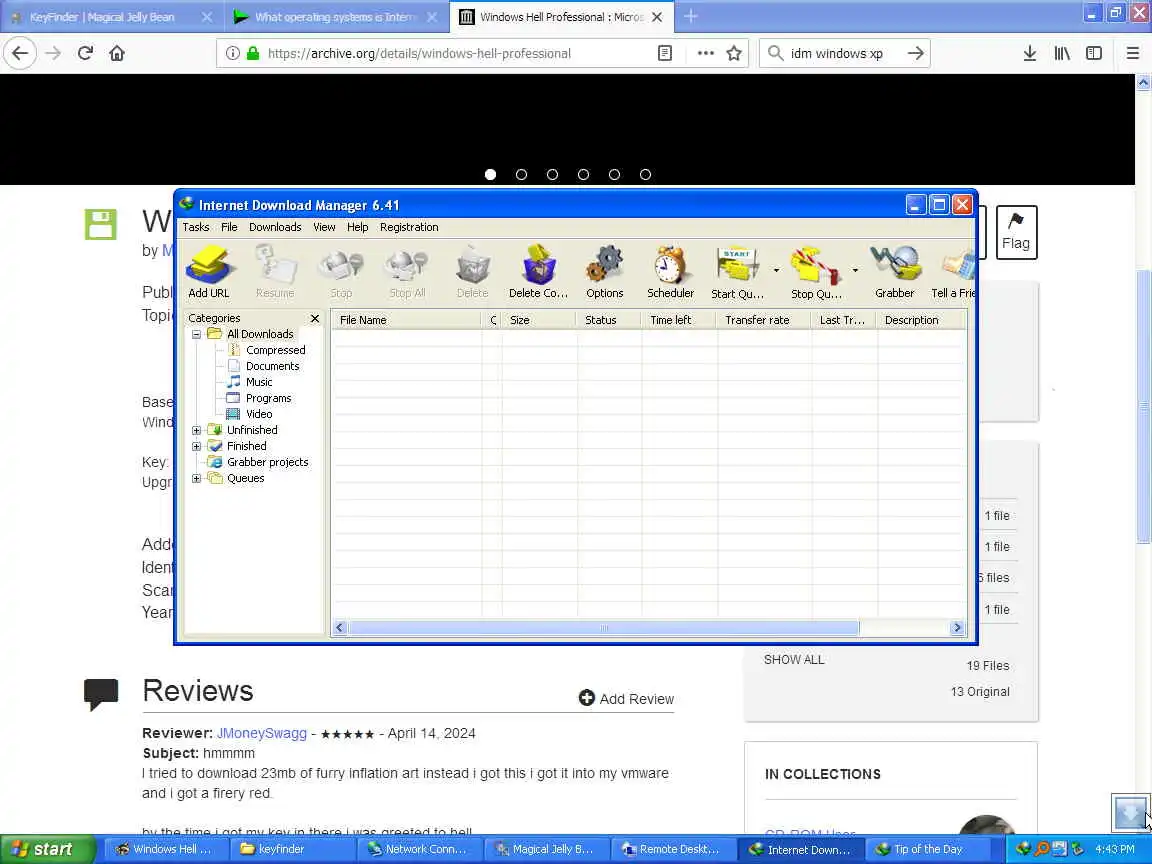Close the Categories panel

[x=315, y=318]
